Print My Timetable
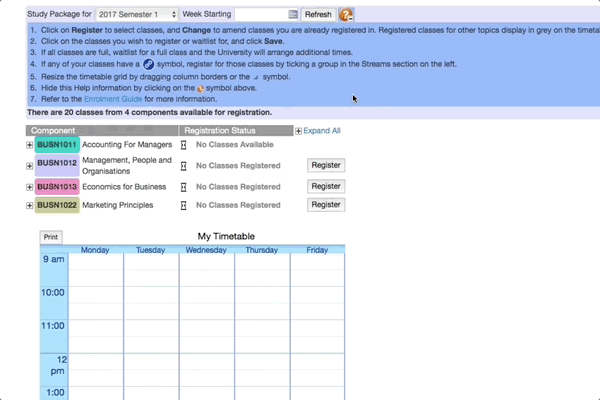 (51, 237)
